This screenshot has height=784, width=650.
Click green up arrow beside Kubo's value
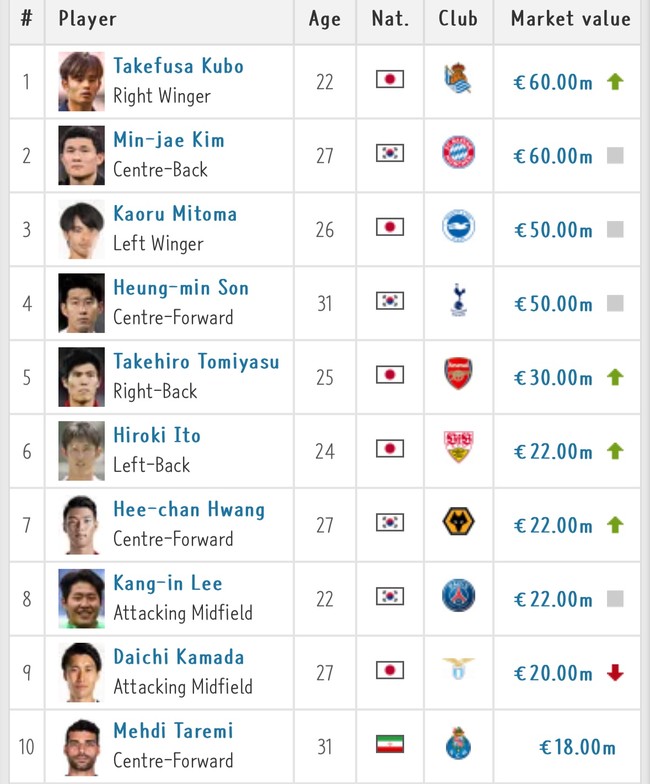[615, 82]
